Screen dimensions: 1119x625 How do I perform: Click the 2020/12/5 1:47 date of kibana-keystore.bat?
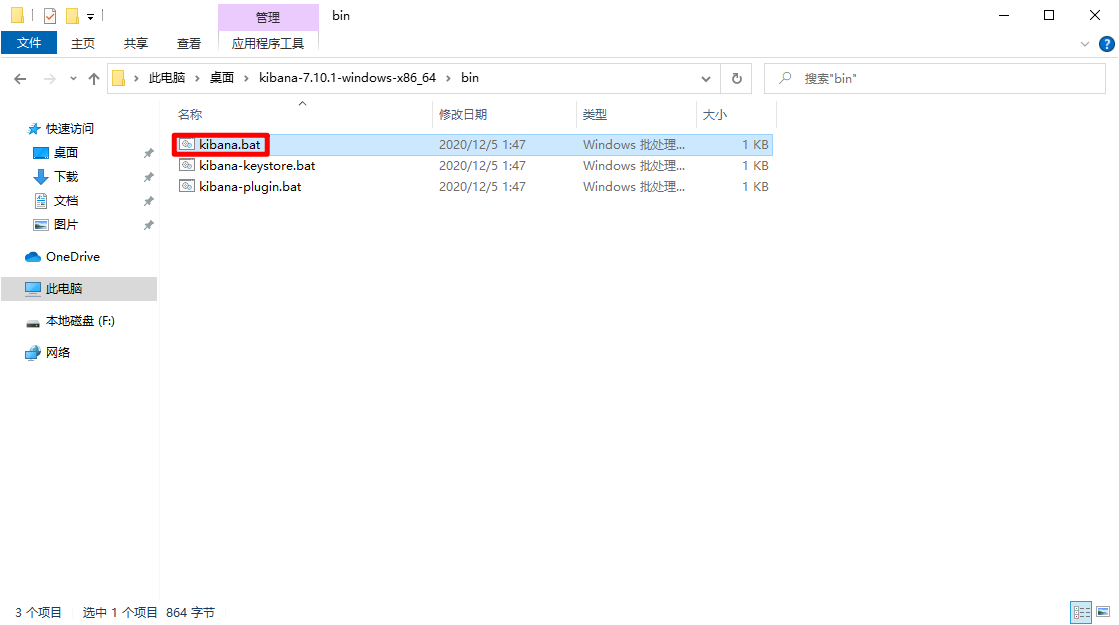[482, 166]
